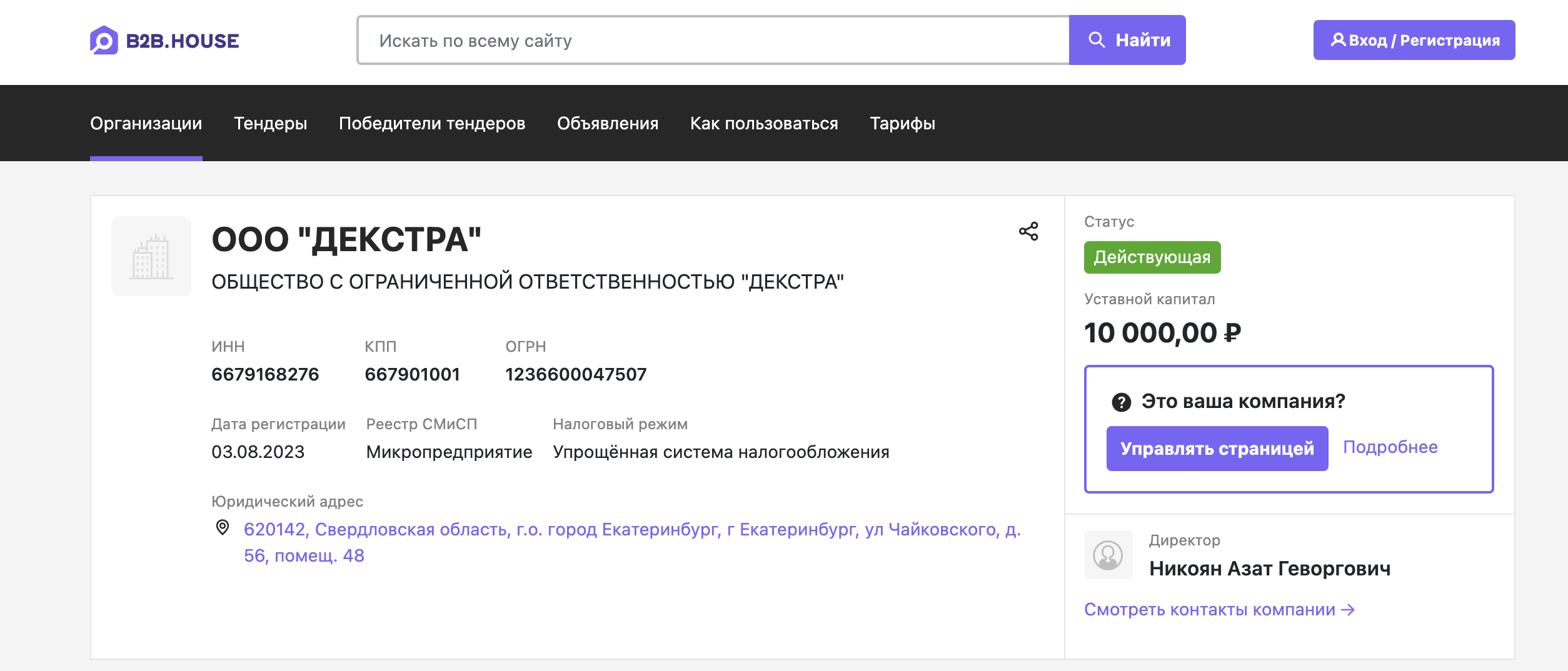Open the Объявления menu item
This screenshot has height=671, width=1568.
607,124
